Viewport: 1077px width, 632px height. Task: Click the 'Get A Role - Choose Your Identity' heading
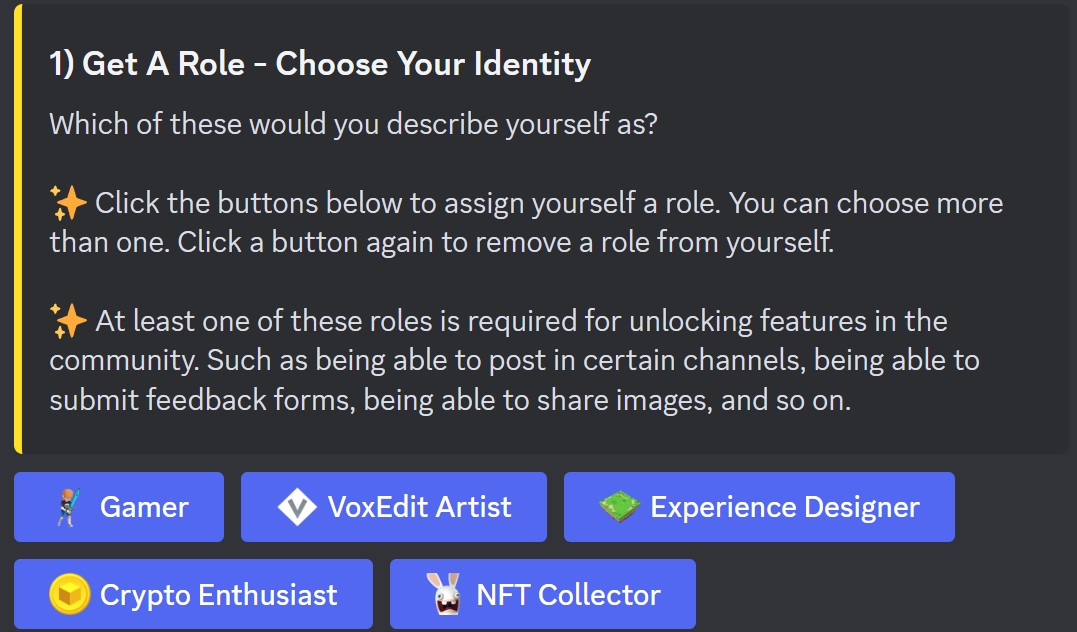(320, 65)
